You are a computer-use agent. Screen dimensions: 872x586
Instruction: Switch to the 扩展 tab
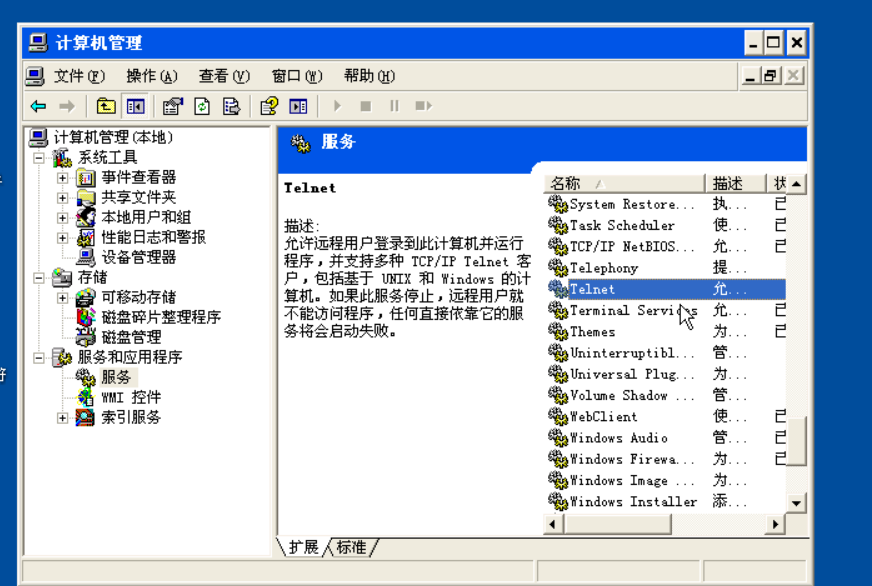pyautogui.click(x=304, y=547)
